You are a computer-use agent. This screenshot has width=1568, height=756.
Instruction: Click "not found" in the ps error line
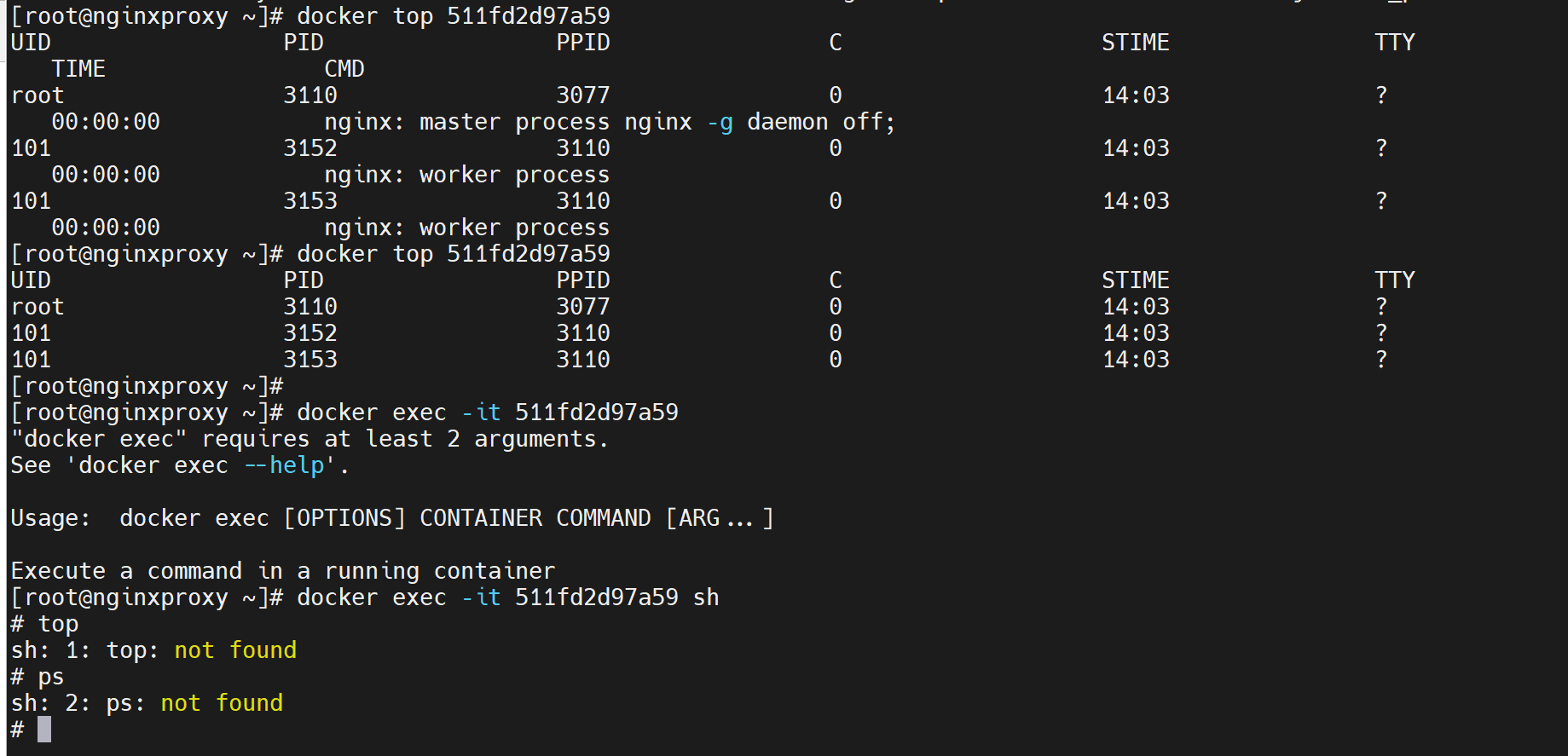[x=222, y=703]
